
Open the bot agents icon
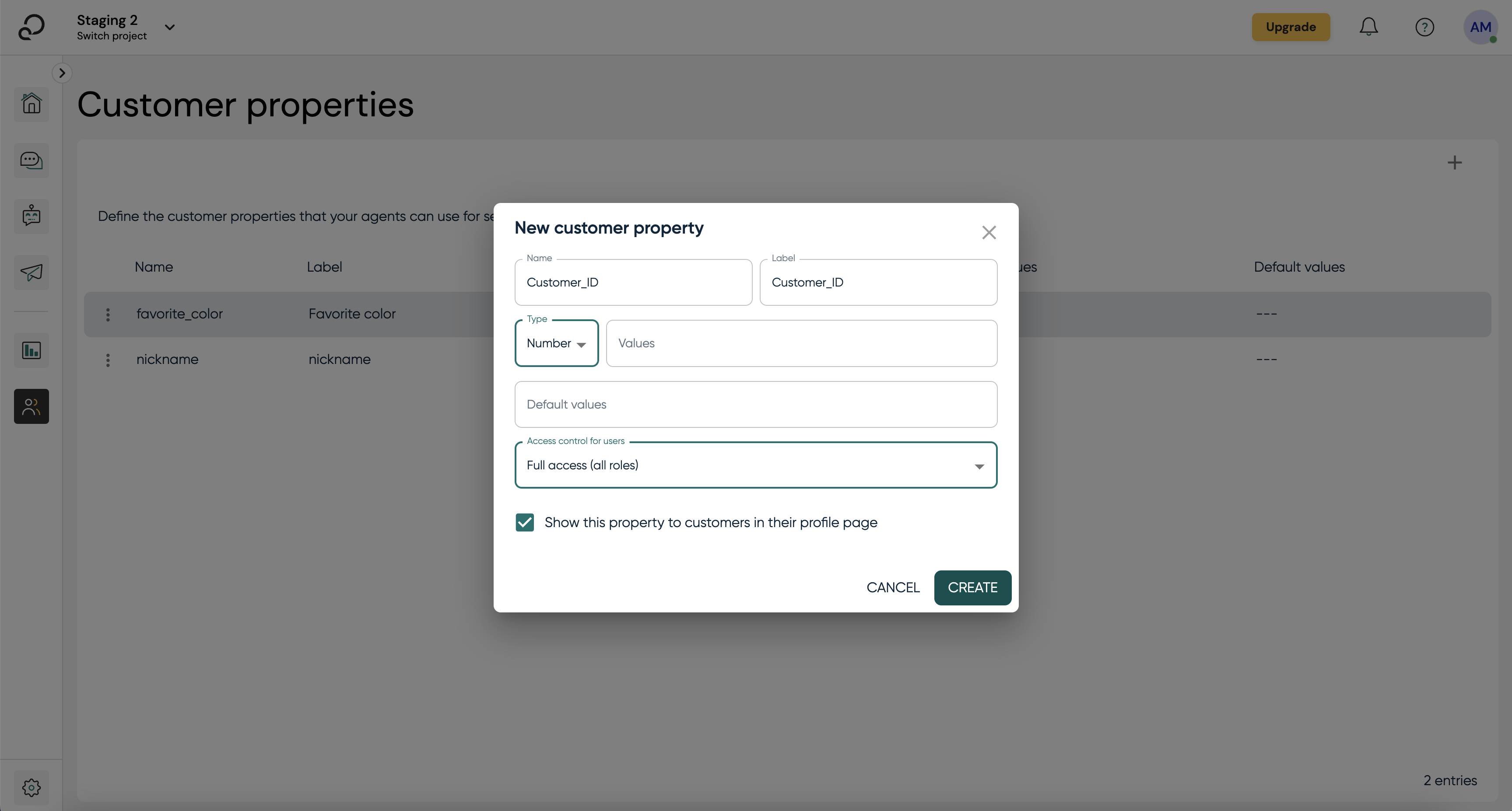tap(32, 216)
